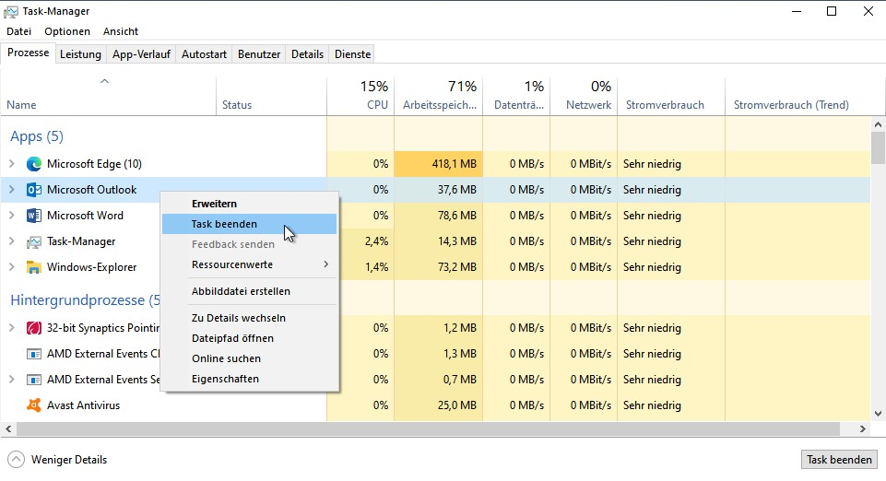Click the horizontal scrollbar left arrow

[x=8, y=429]
